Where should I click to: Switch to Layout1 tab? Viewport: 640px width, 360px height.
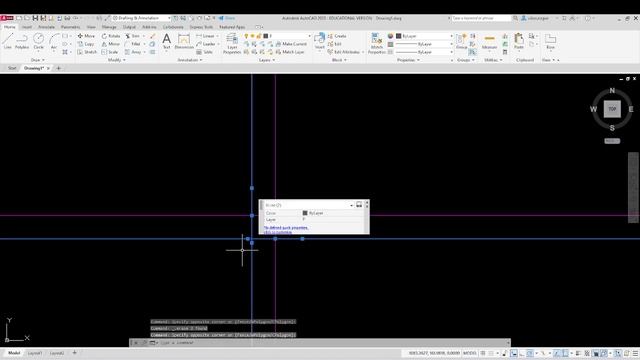35,353
